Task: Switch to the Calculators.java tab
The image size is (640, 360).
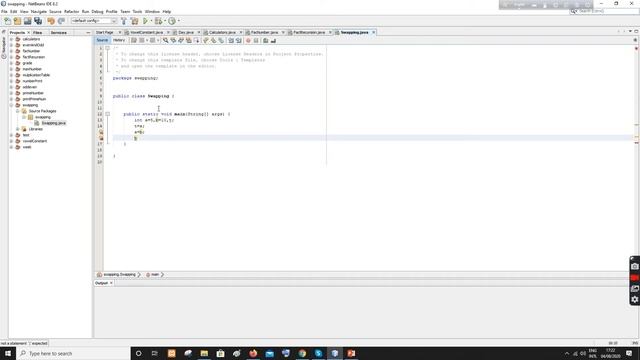Action: coord(222,32)
